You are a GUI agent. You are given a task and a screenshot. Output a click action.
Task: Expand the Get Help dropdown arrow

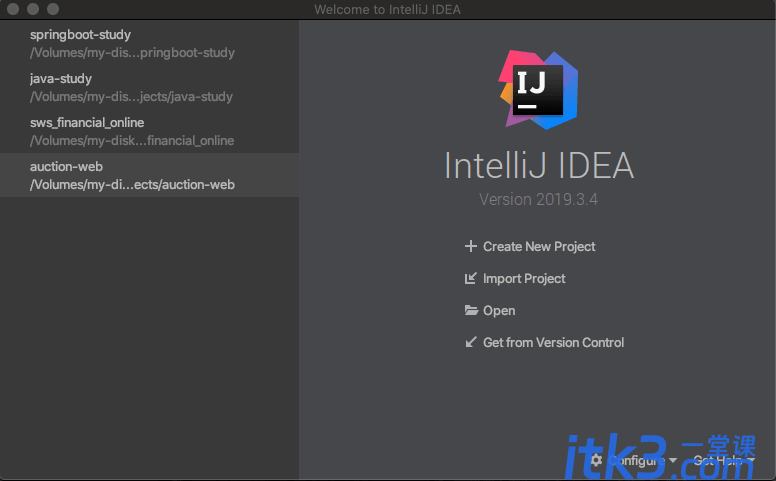[751, 461]
